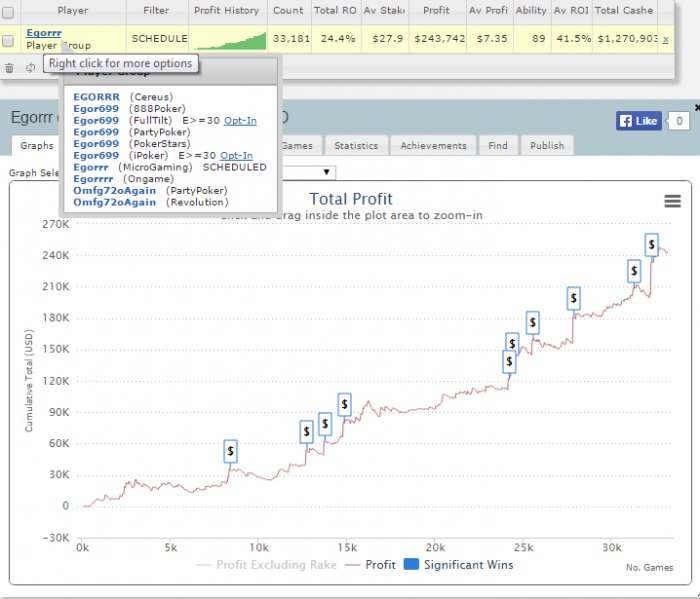Click the refresh icon beside the trash

[x=30, y=68]
